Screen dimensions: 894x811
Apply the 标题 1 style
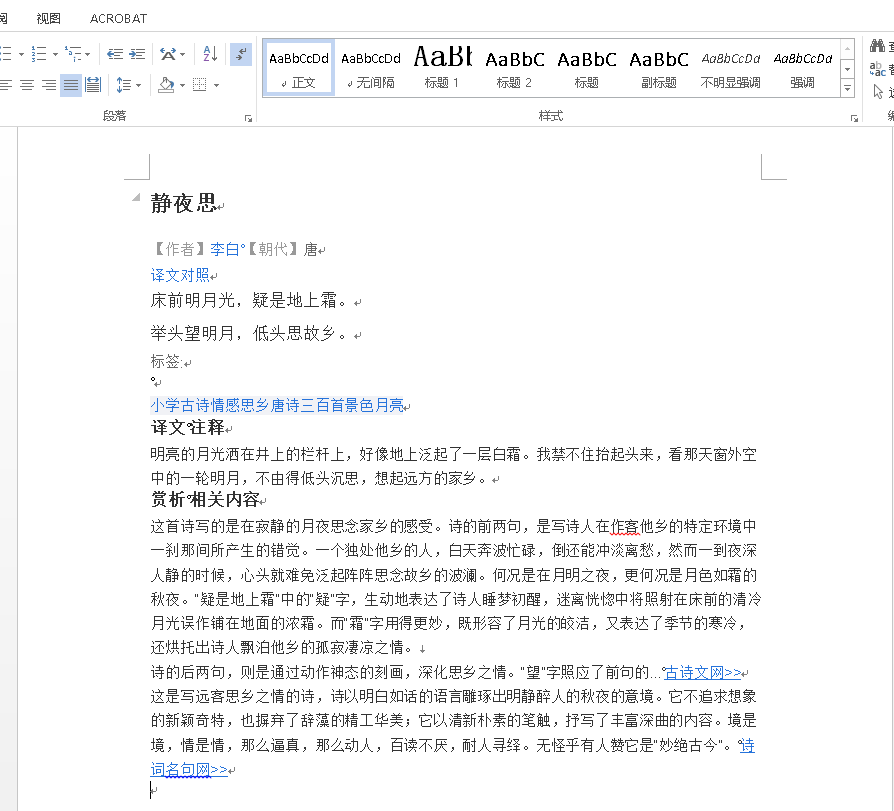(x=442, y=68)
